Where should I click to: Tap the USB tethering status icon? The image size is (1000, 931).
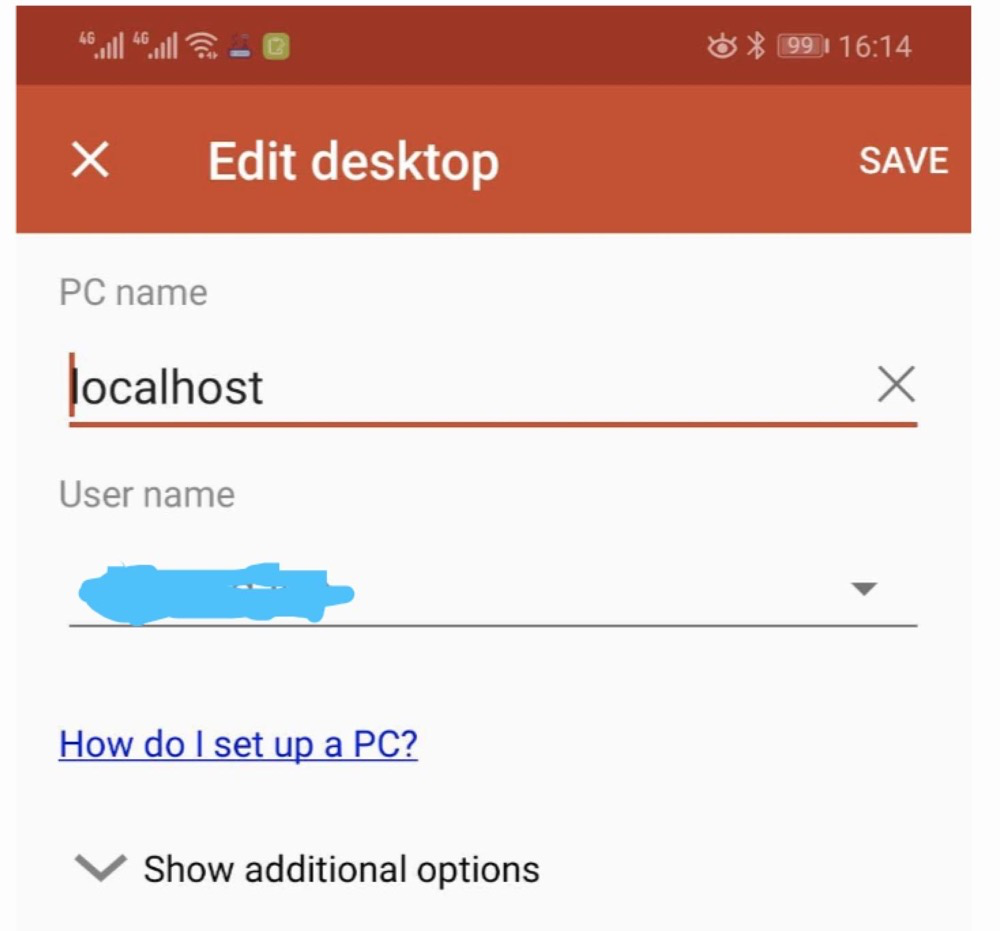pyautogui.click(x=240, y=47)
